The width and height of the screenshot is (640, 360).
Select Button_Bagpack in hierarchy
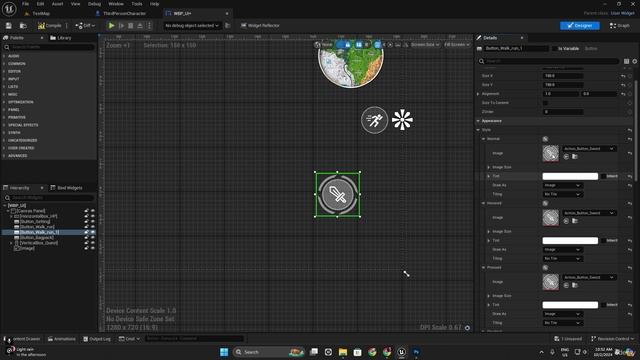pyautogui.click(x=37, y=238)
